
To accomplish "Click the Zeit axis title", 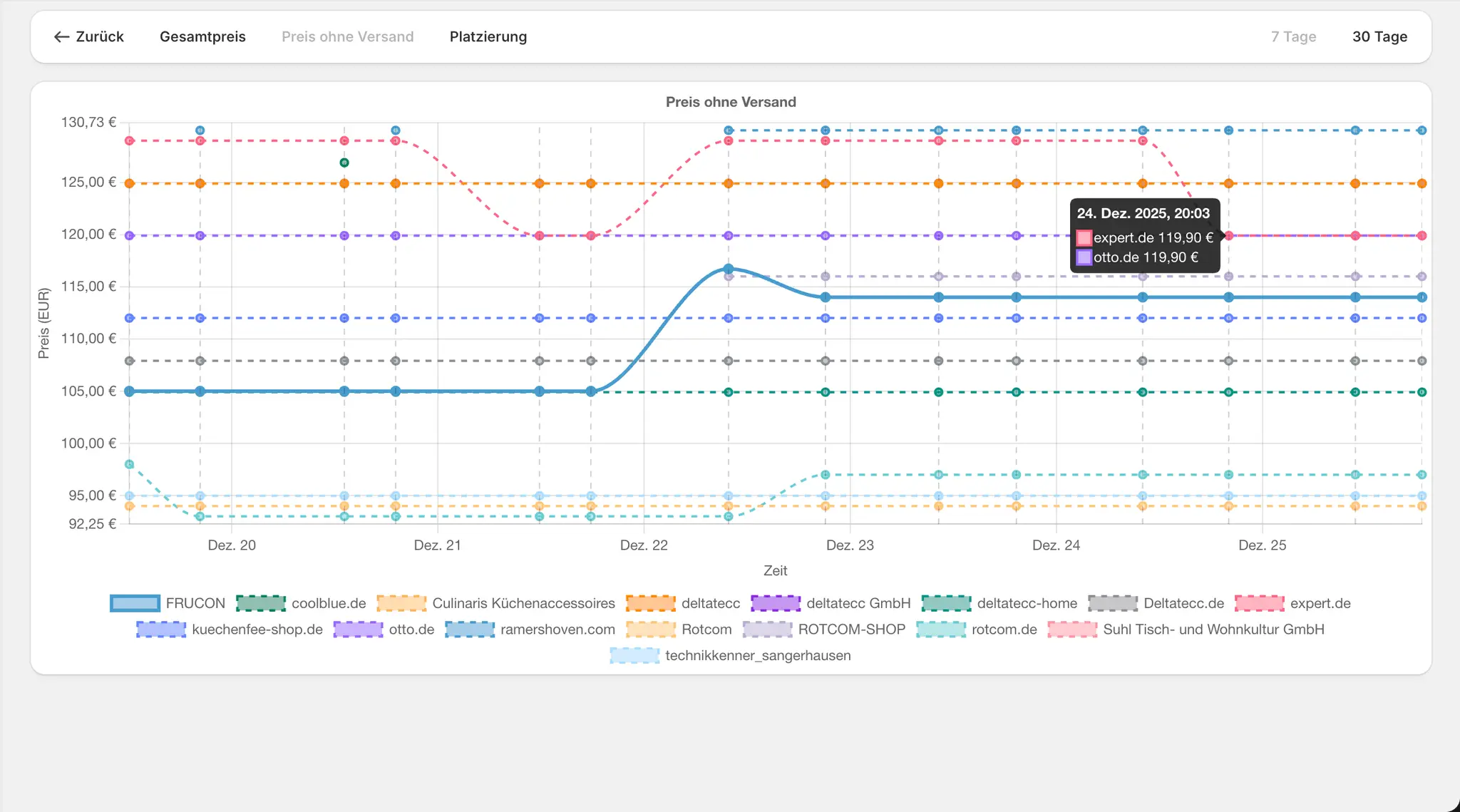I will point(775,571).
